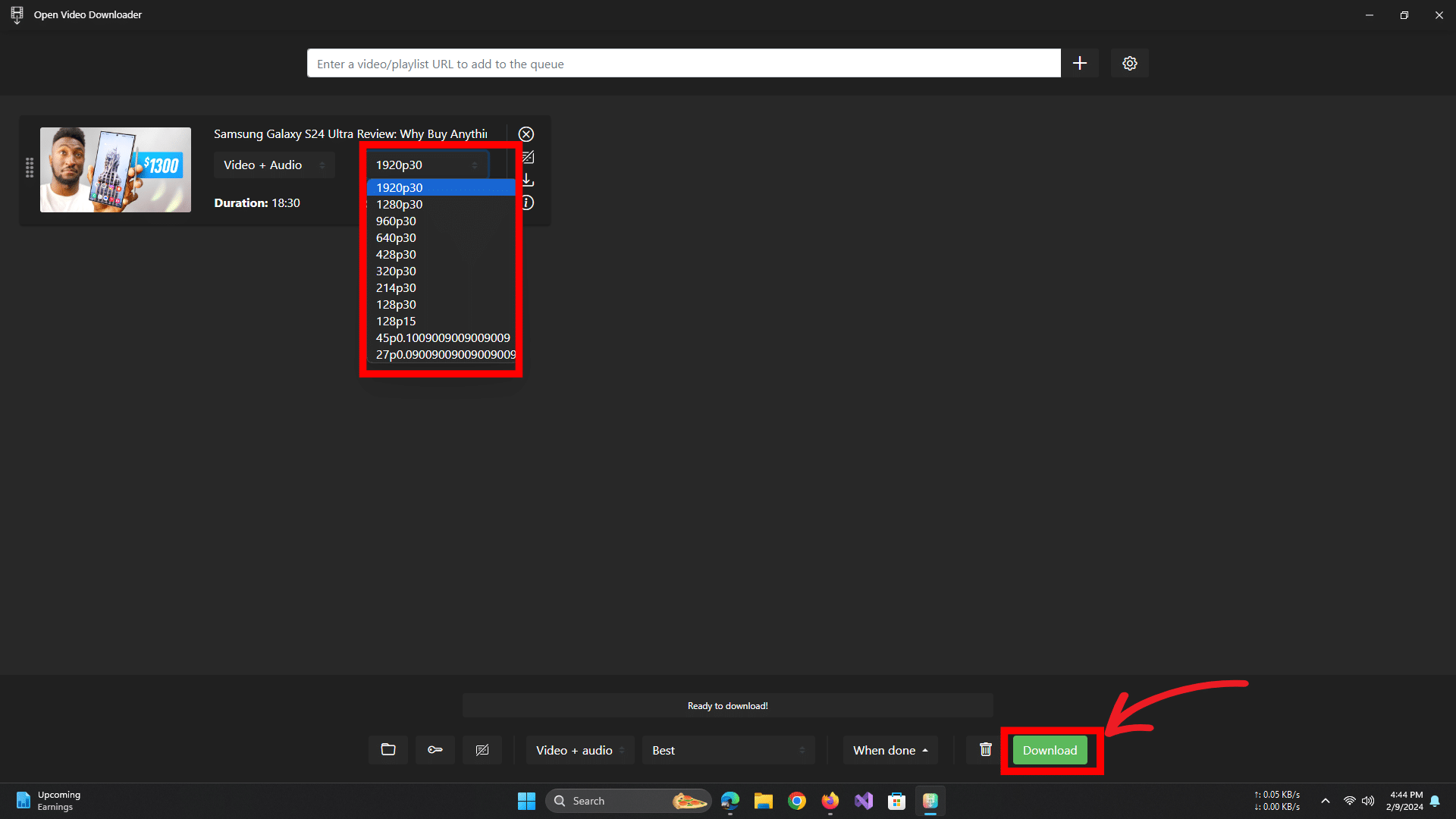
Task: Click the URL input field
Action: pos(682,64)
